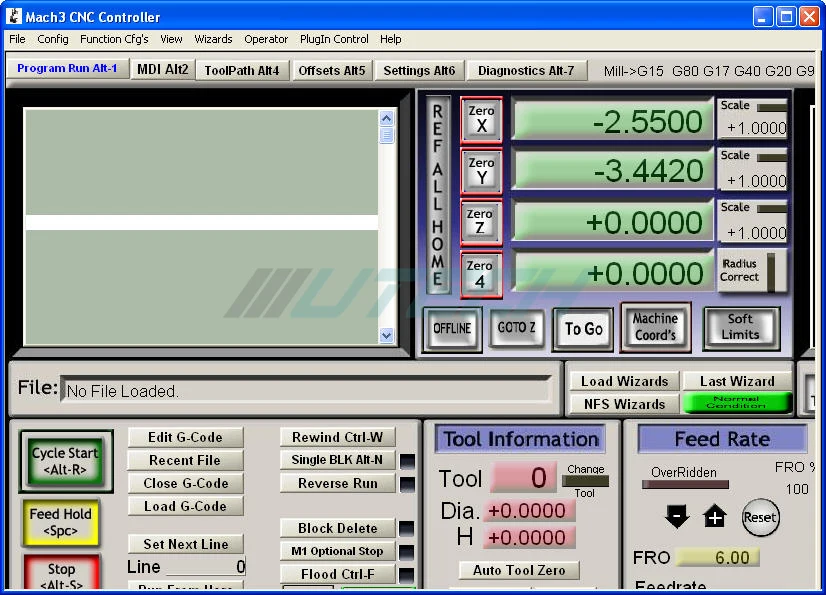826x595 pixels.
Task: Click the Load G-Code button
Action: (x=186, y=506)
